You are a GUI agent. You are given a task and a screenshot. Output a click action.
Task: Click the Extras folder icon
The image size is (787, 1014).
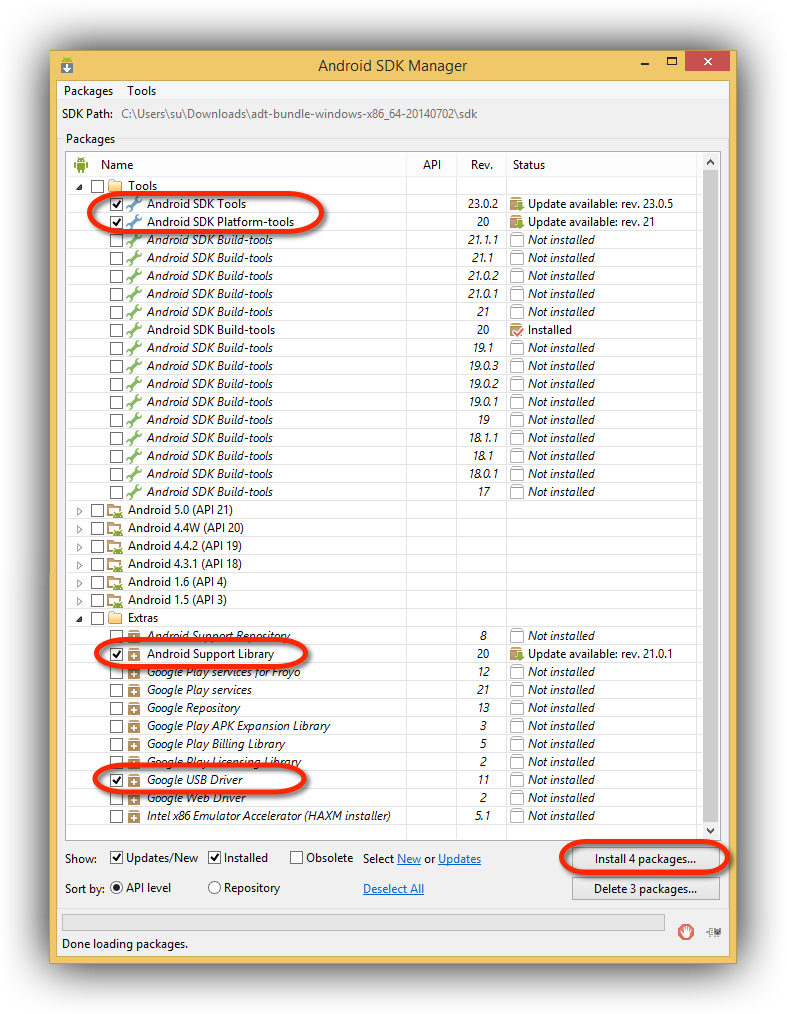[115, 618]
